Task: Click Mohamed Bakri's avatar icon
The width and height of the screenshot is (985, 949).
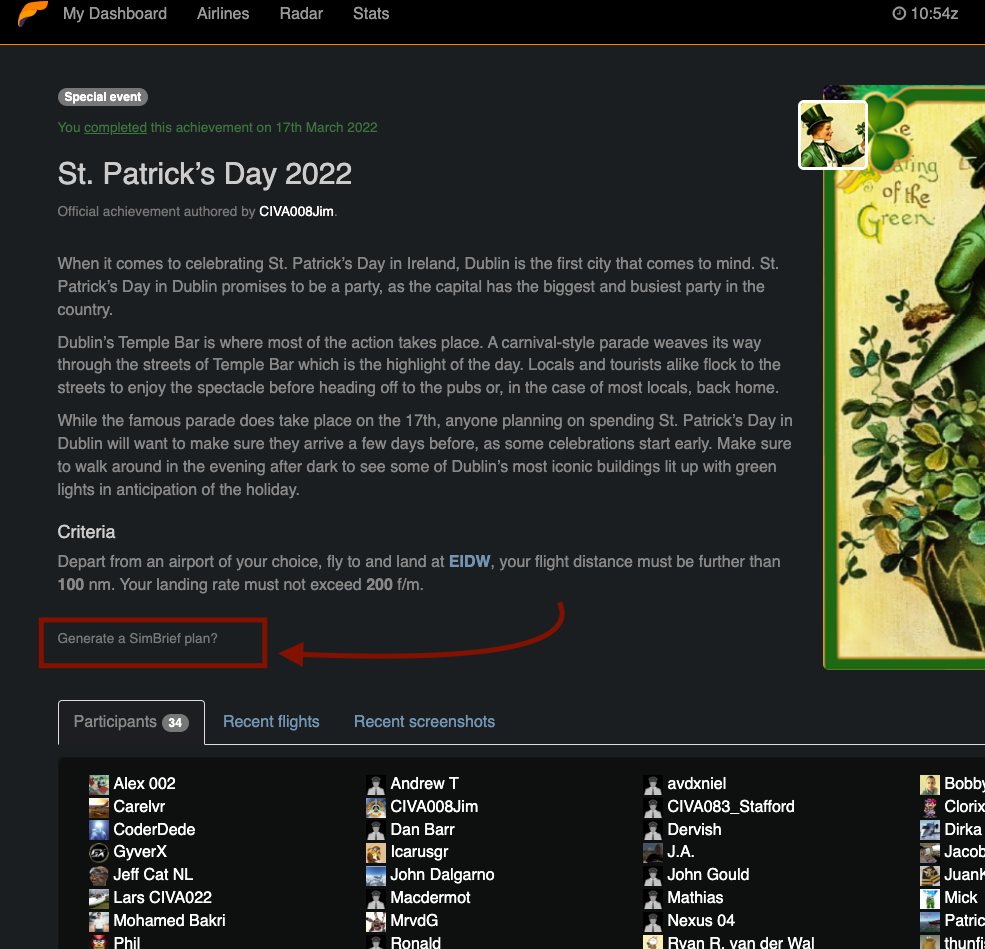Action: 99,921
